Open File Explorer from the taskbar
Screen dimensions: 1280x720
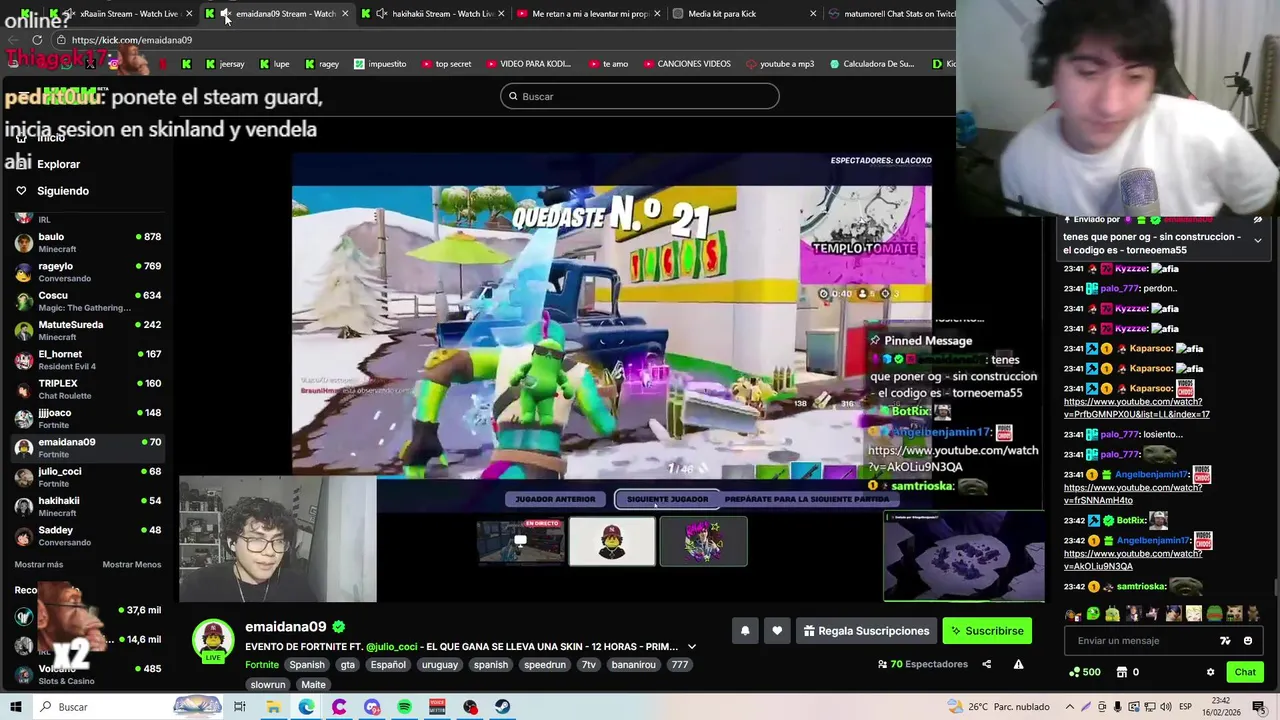273,707
